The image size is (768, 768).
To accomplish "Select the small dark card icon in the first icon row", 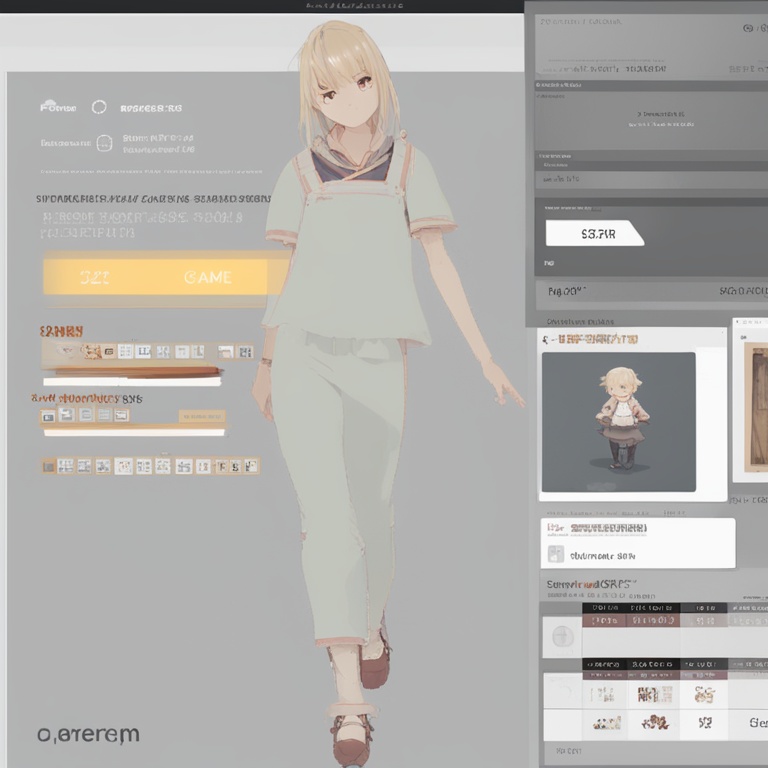I will (x=109, y=351).
